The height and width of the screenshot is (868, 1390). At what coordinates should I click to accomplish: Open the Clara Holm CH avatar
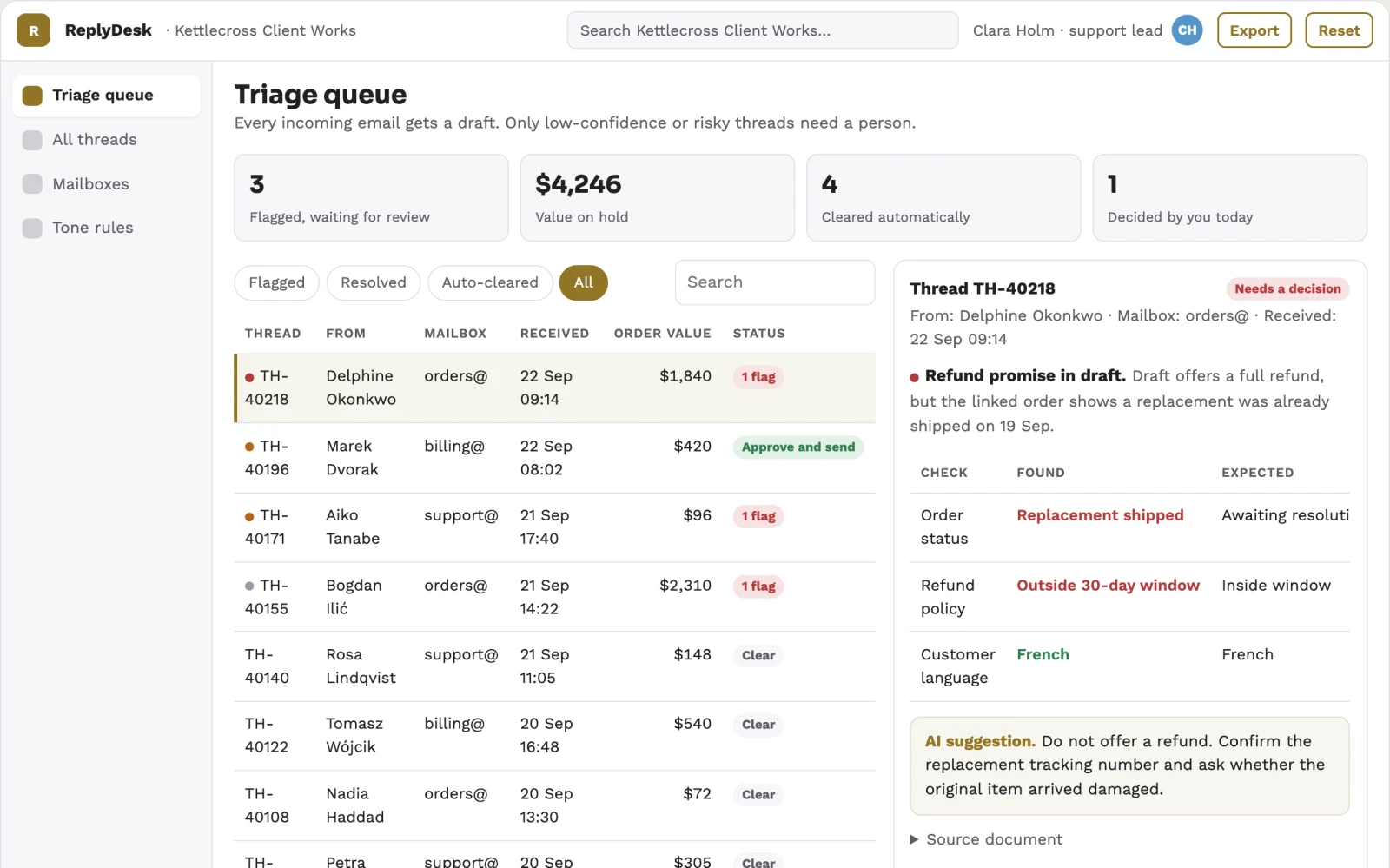click(1187, 30)
